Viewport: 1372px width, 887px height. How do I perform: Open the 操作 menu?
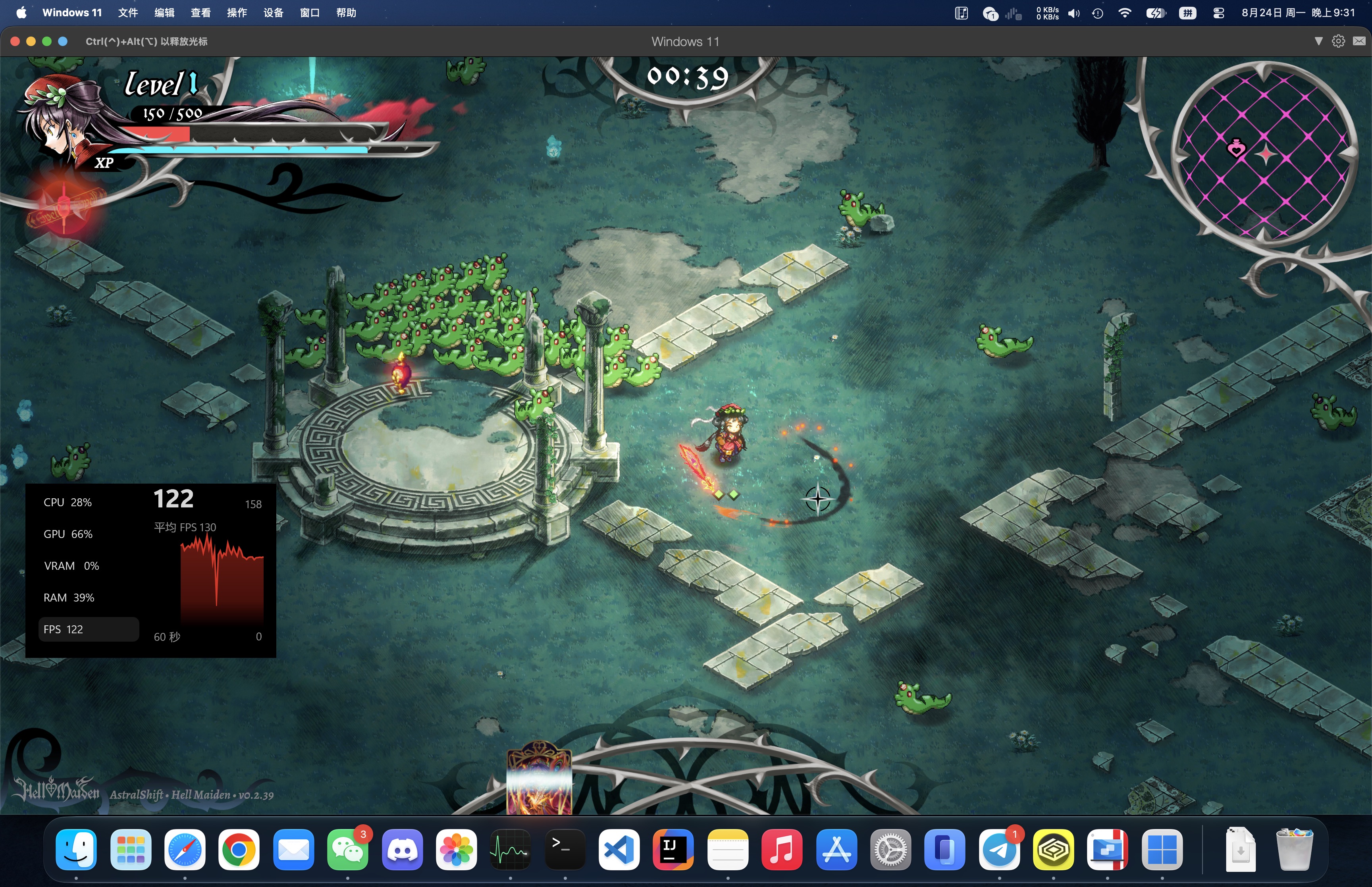pos(237,13)
